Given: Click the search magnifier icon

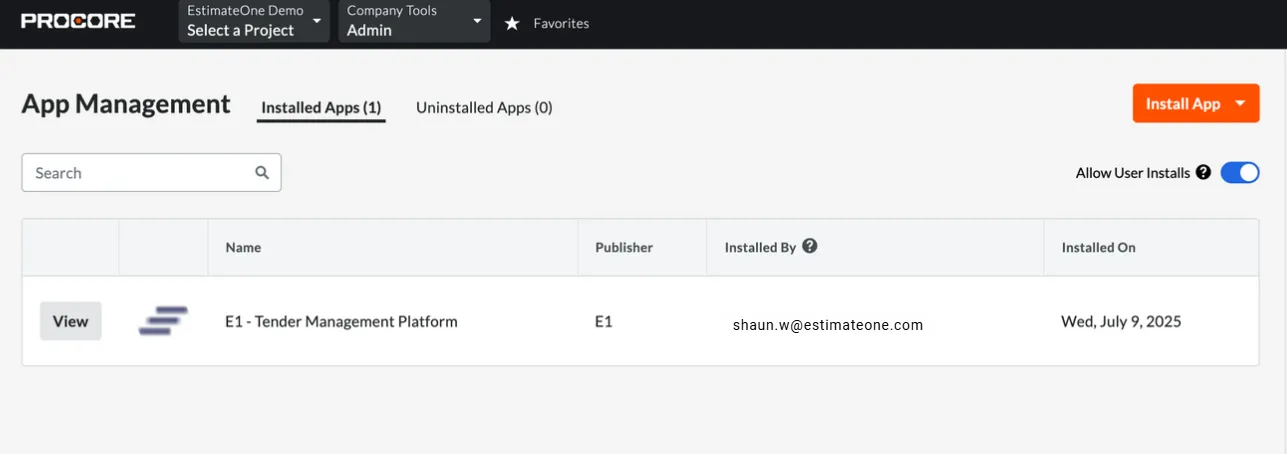Looking at the screenshot, I should (x=262, y=172).
